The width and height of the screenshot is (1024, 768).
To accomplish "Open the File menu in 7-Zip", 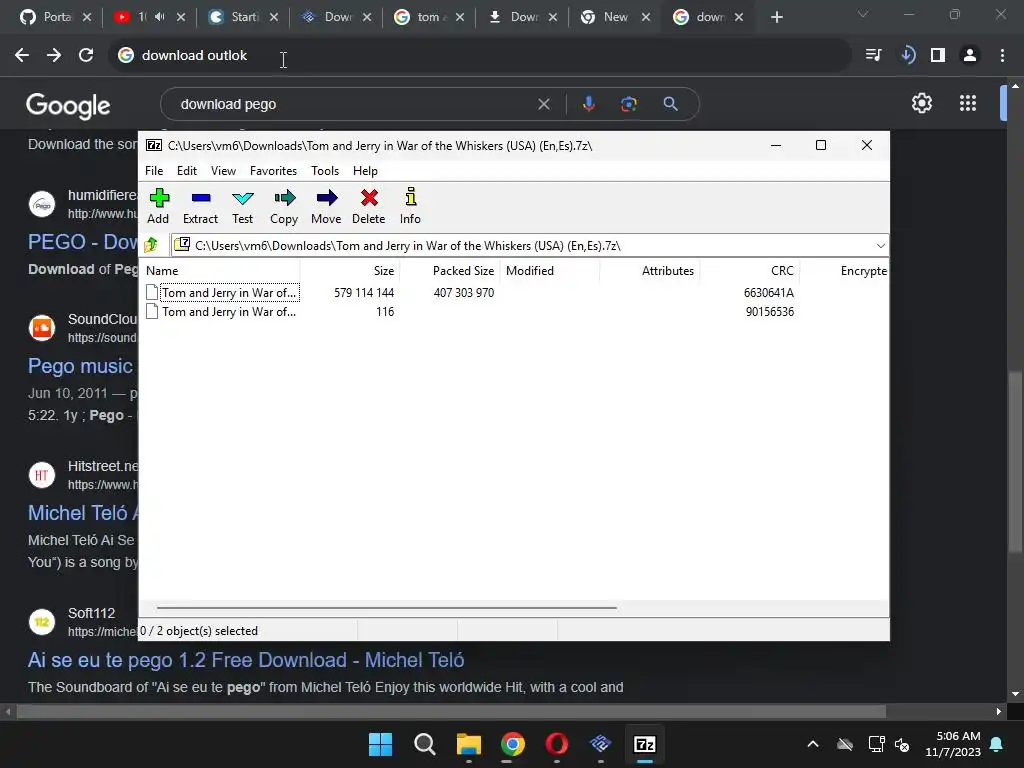I will (x=154, y=170).
